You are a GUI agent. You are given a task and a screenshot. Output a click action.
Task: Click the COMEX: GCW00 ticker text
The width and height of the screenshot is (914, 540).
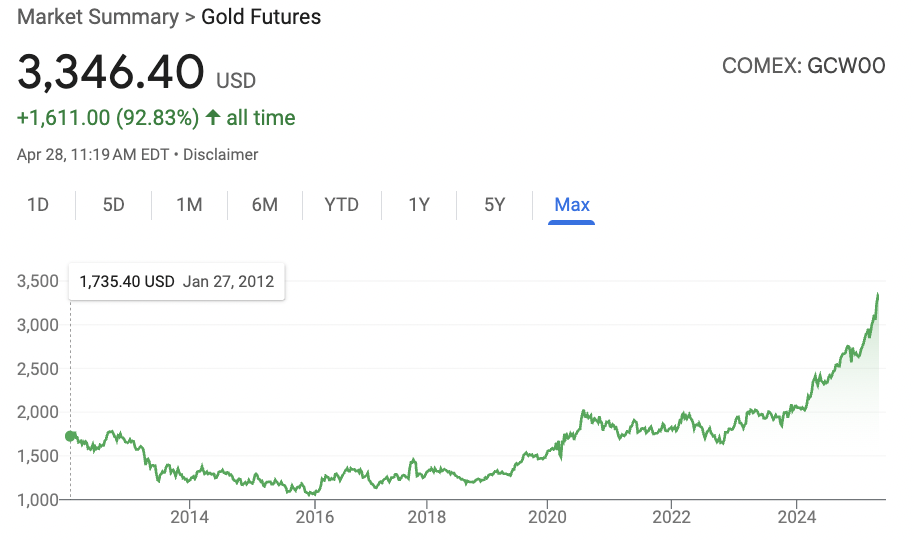pos(804,66)
